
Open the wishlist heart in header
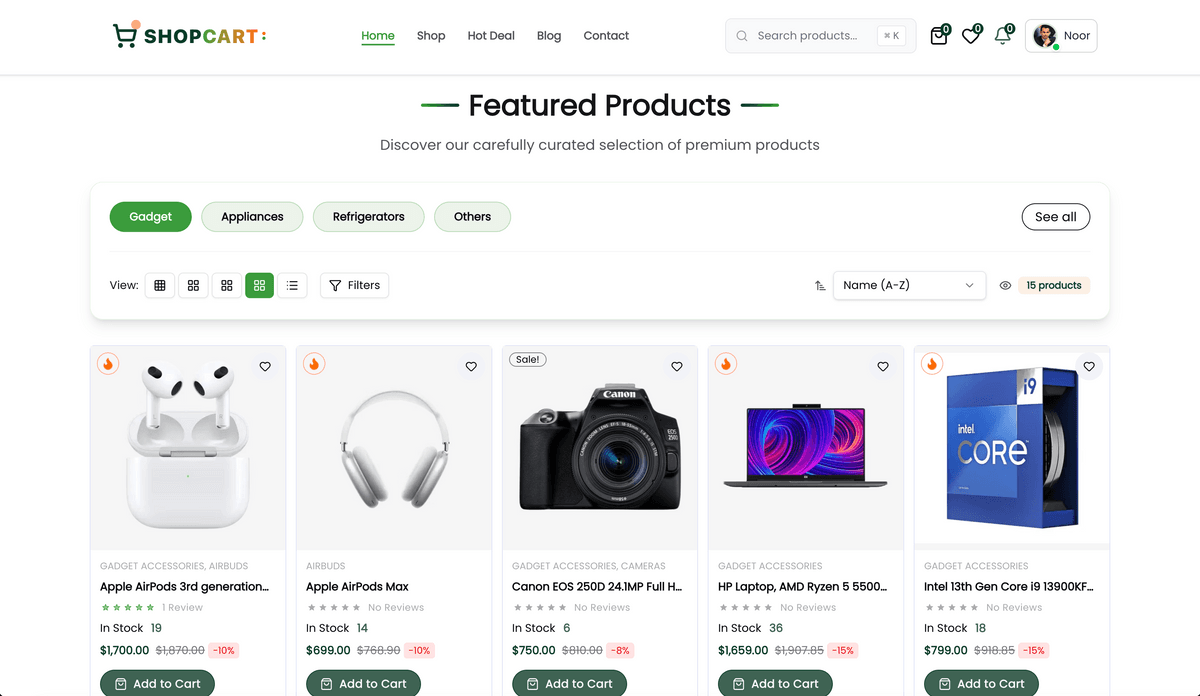[970, 36]
